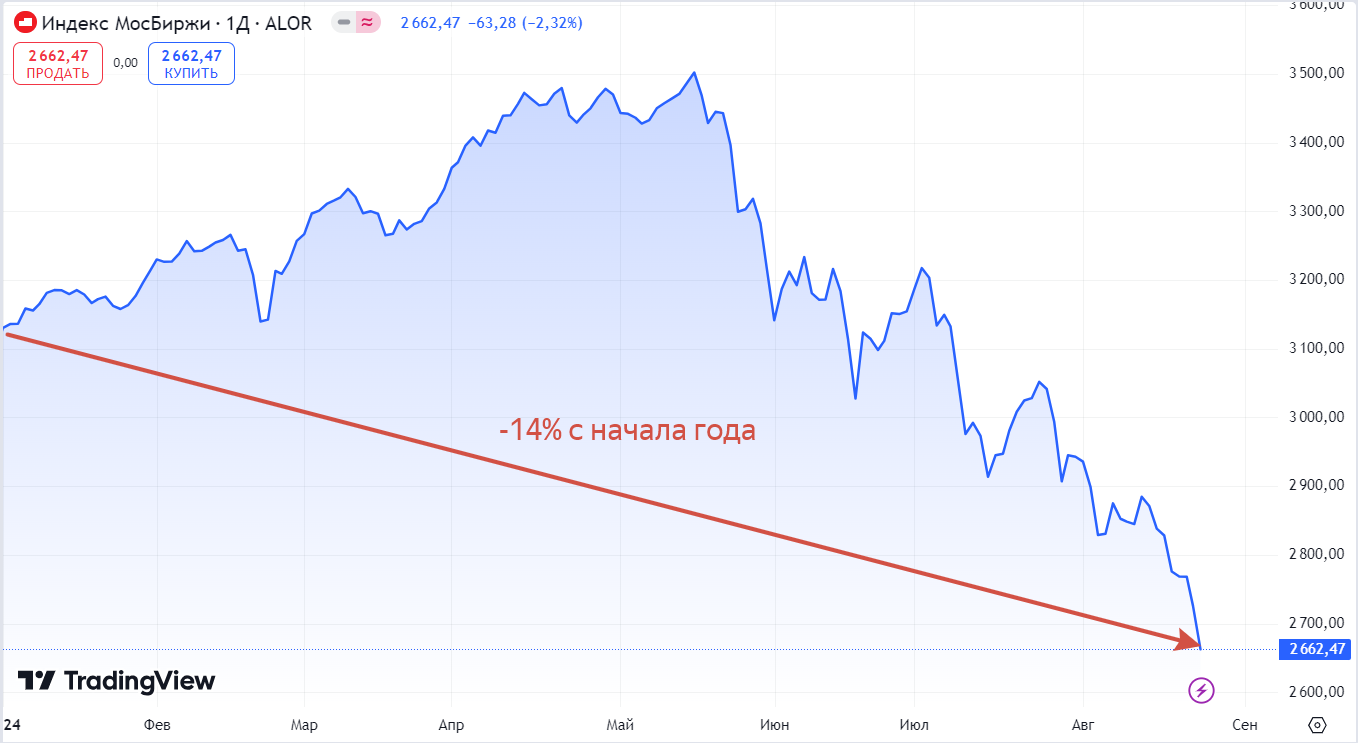
Task: Click the 3 000,00 price scale label
Action: coord(1317,417)
